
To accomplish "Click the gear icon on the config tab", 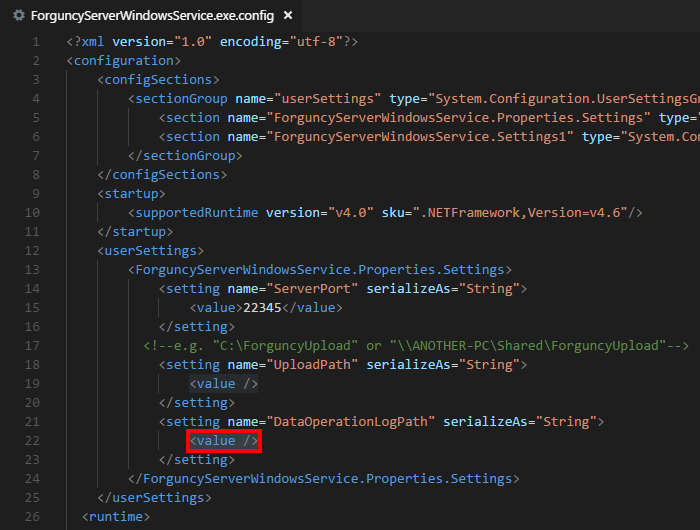I will point(19,16).
